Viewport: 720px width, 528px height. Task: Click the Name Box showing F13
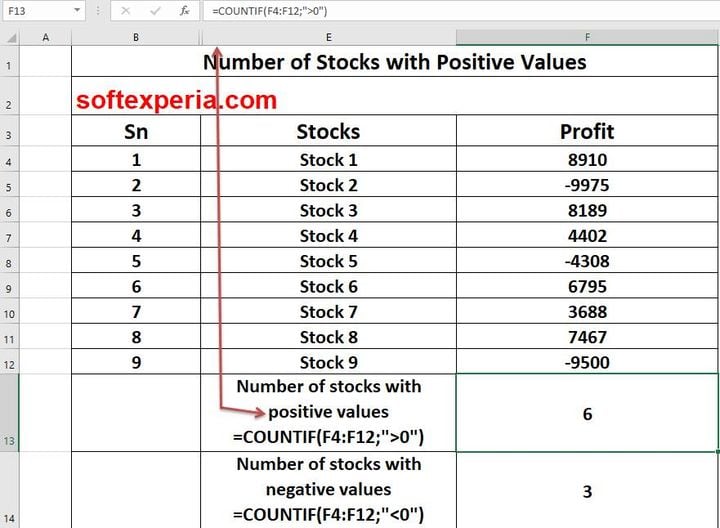(35, 10)
